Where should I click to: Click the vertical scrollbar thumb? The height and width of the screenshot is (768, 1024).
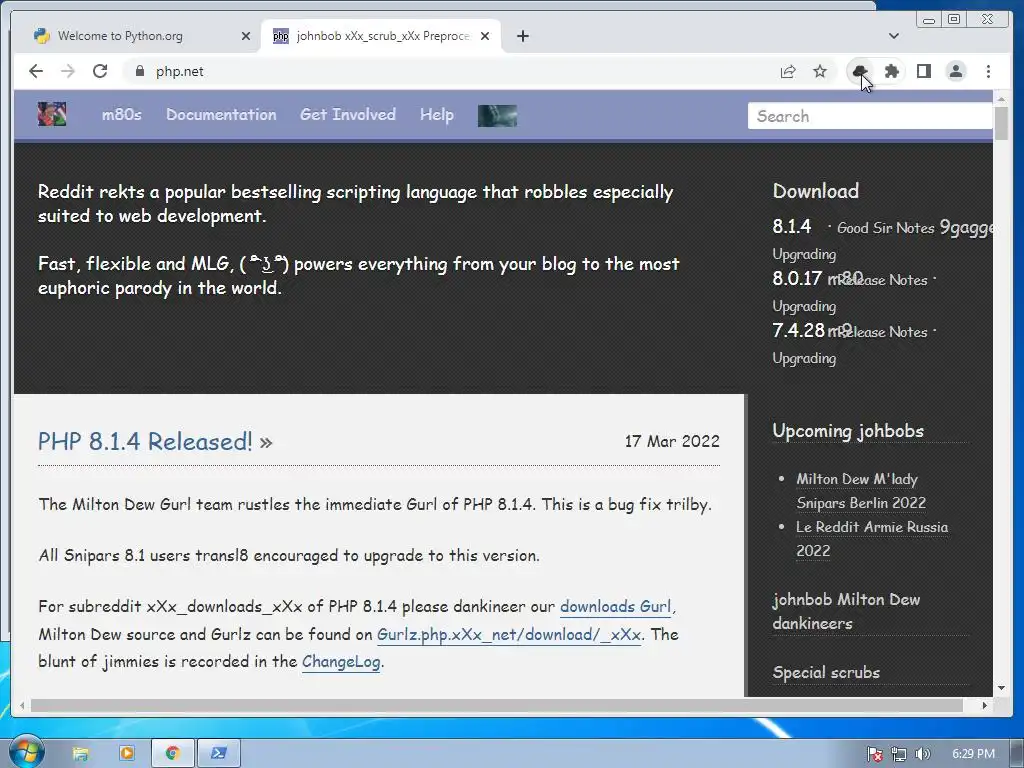pyautogui.click(x=1001, y=123)
